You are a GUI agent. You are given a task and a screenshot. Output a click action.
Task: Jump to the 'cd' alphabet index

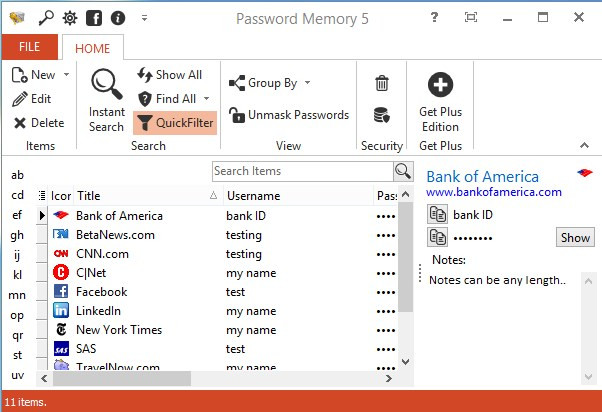point(17,195)
